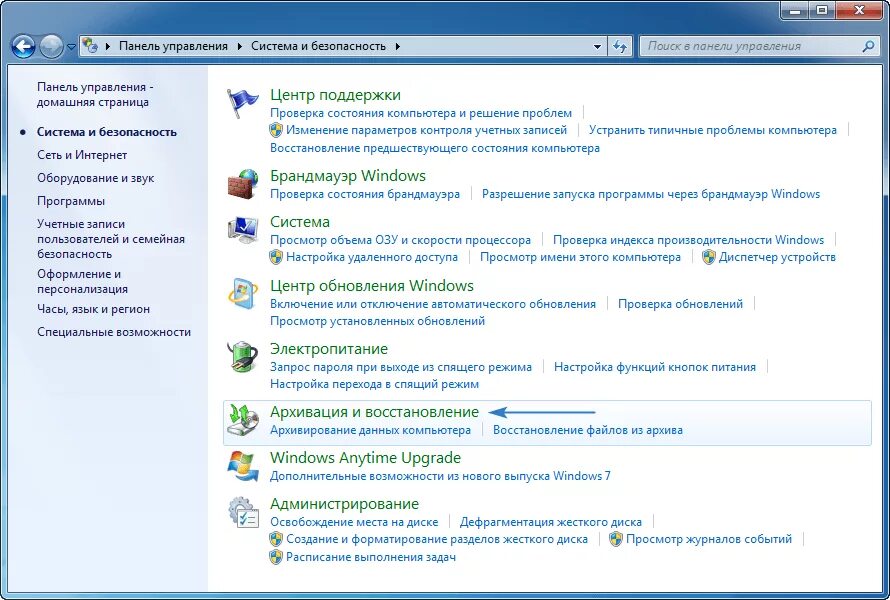
Task: Click the Control Panel icon in address bar
Action: click(91, 46)
